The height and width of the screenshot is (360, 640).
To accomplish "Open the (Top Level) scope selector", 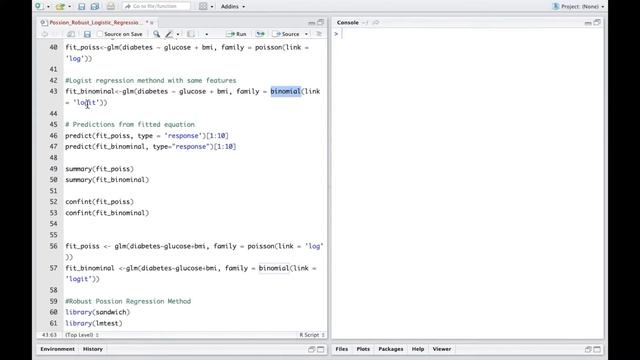I will 82,335.
